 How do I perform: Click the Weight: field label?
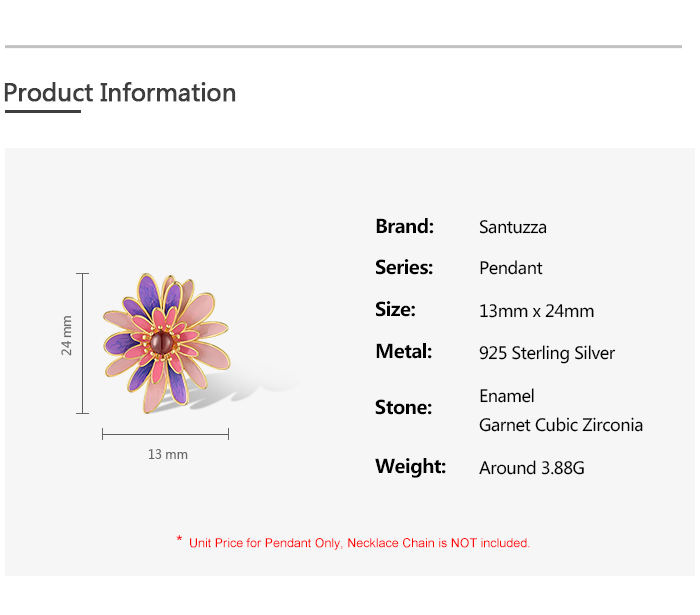point(410,466)
